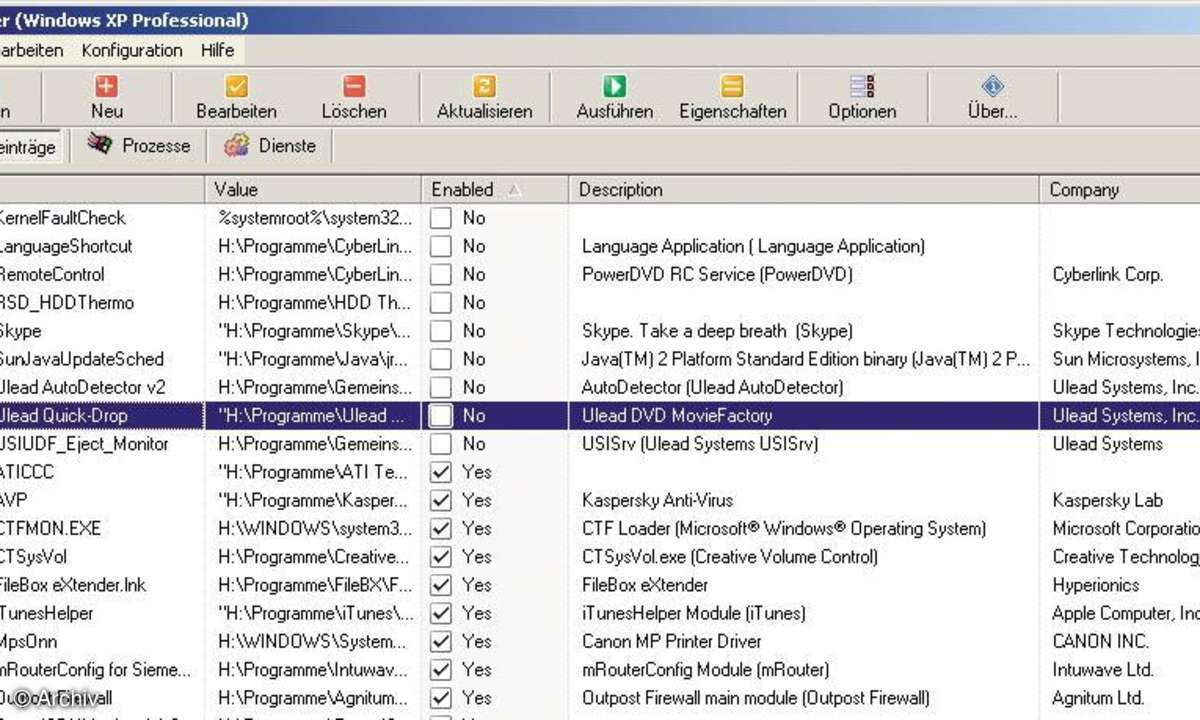
Task: Sort by the Description column header
Action: tap(804, 189)
